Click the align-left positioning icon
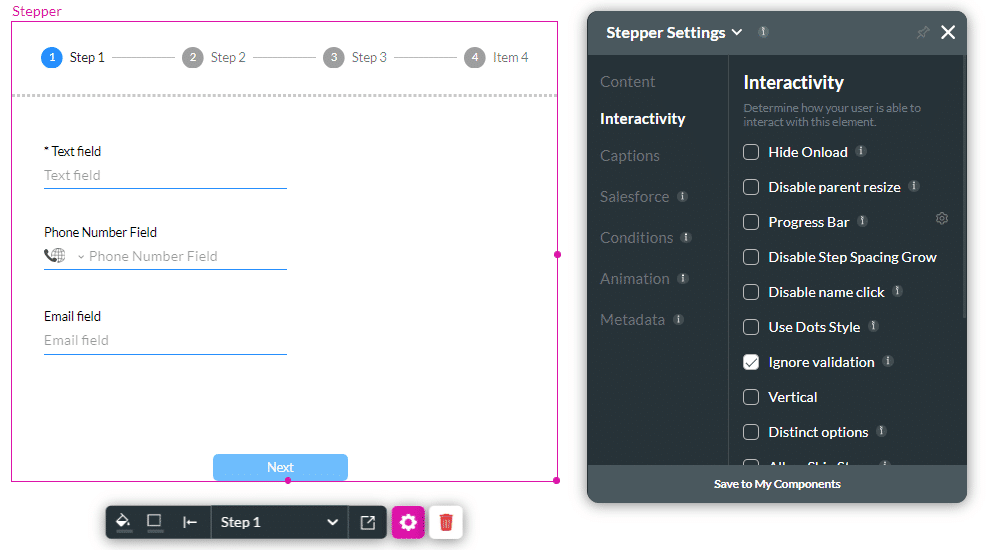This screenshot has width=987, height=550. 190,522
